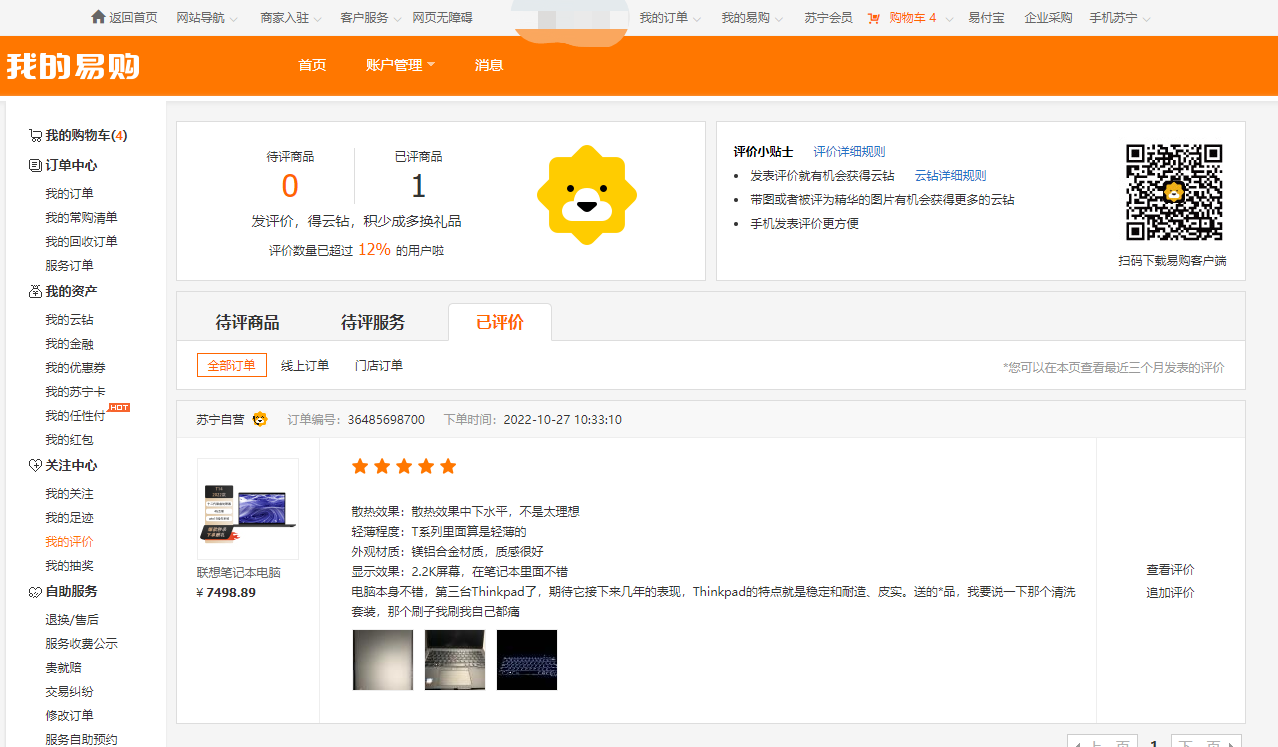This screenshot has height=747, width=1278.
Task: Open the 联想笔记本电脑 product name link
Action: [239, 573]
